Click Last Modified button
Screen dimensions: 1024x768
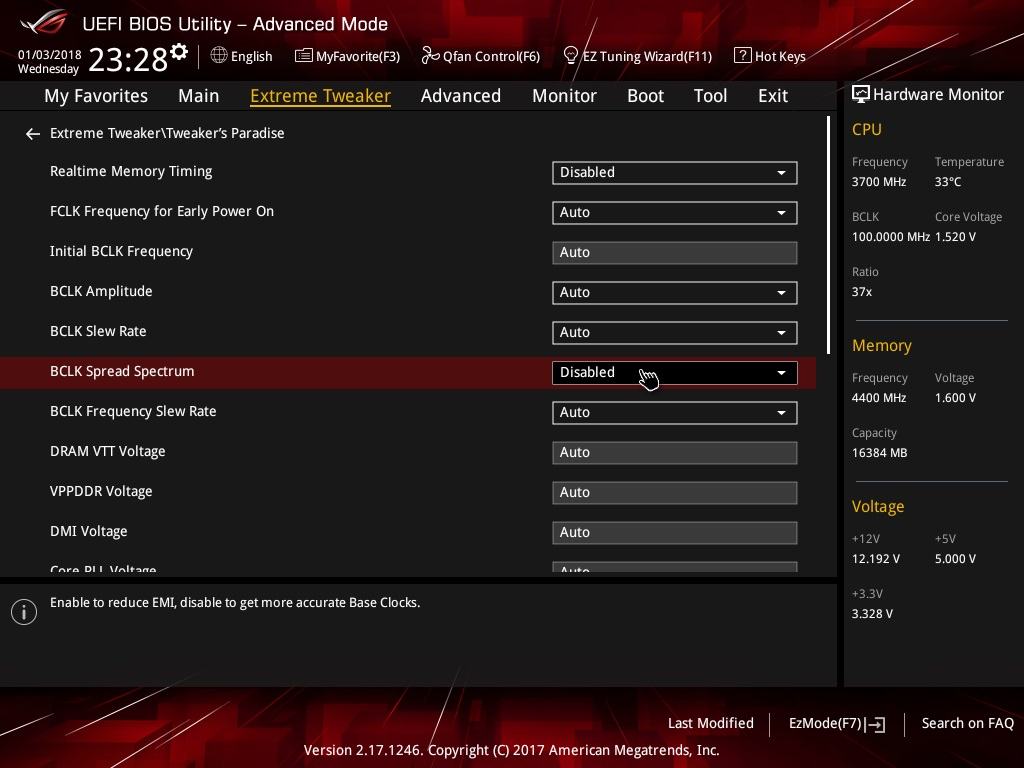pyautogui.click(x=711, y=724)
